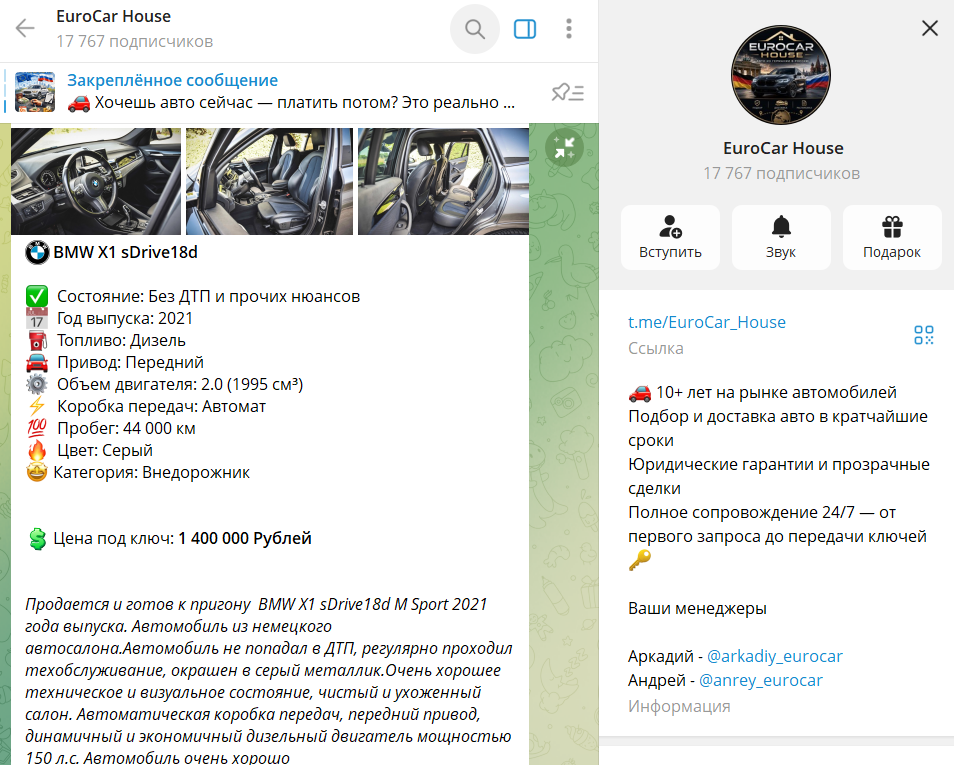954x765 pixels.
Task: Toggle the channel info side panel
Action: tap(524, 29)
